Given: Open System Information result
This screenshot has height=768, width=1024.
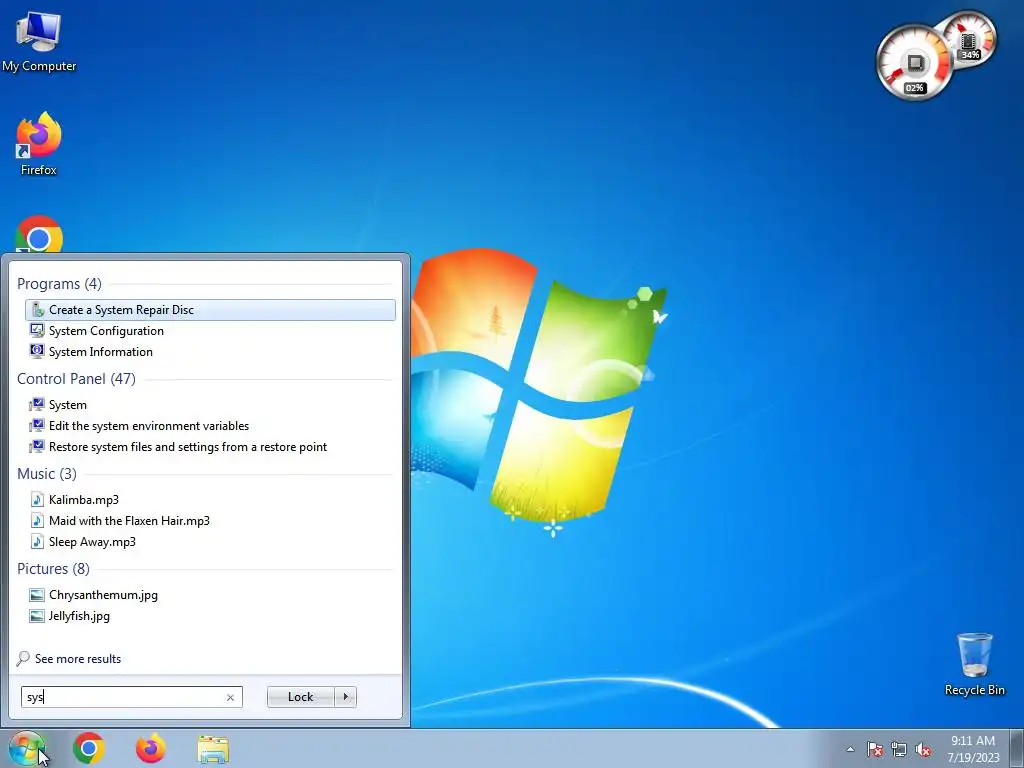Looking at the screenshot, I should click(x=210, y=351).
